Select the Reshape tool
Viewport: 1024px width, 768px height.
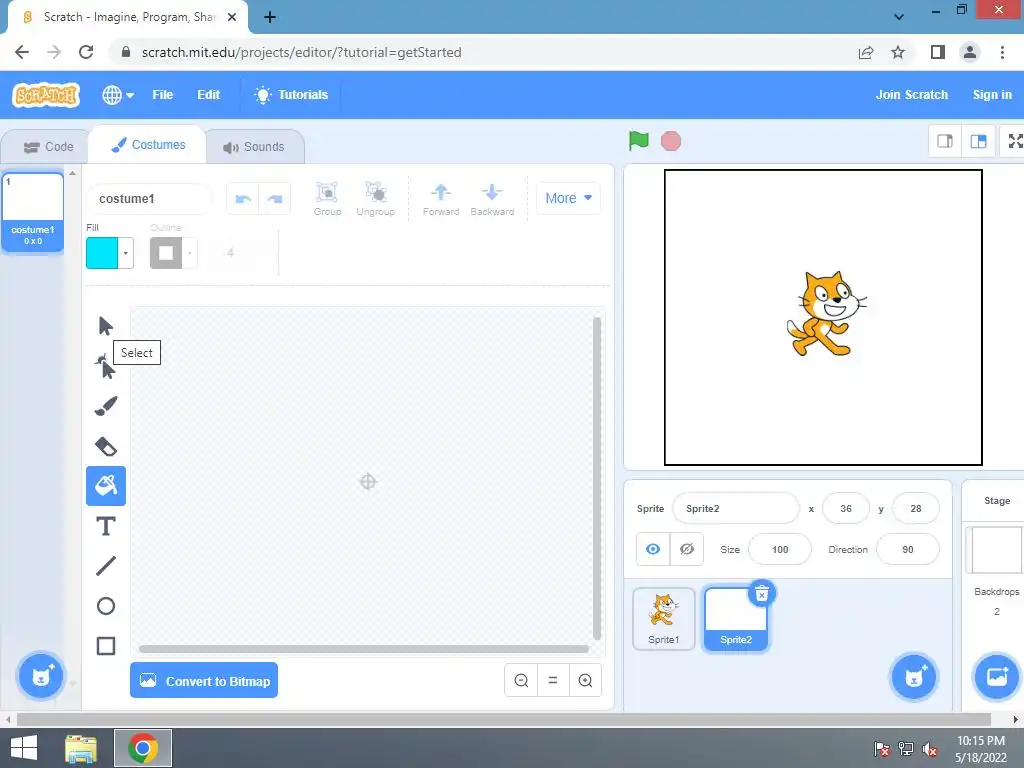pyautogui.click(x=105, y=366)
